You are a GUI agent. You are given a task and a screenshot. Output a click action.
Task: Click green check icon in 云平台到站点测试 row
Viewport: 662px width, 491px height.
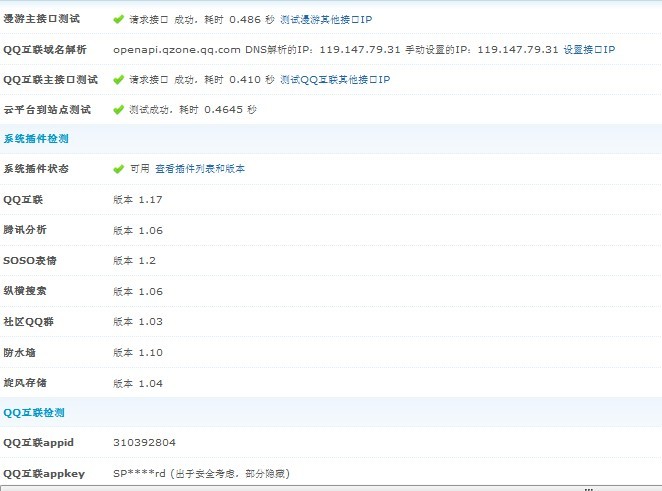[119, 110]
